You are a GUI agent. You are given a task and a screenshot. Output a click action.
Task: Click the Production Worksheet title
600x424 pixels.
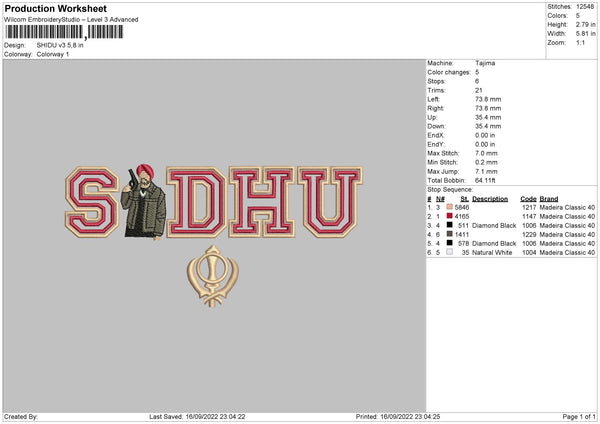pyautogui.click(x=55, y=8)
